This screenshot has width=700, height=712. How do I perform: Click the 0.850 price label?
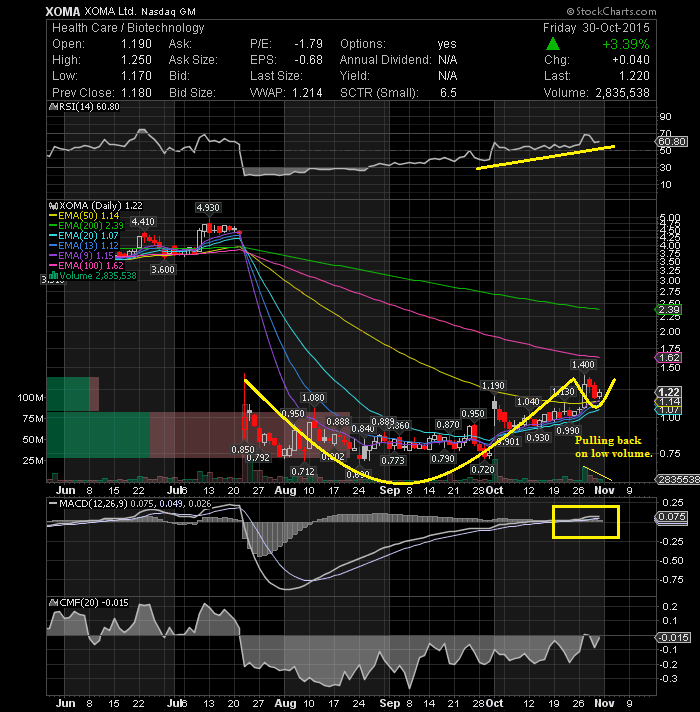tap(243, 450)
